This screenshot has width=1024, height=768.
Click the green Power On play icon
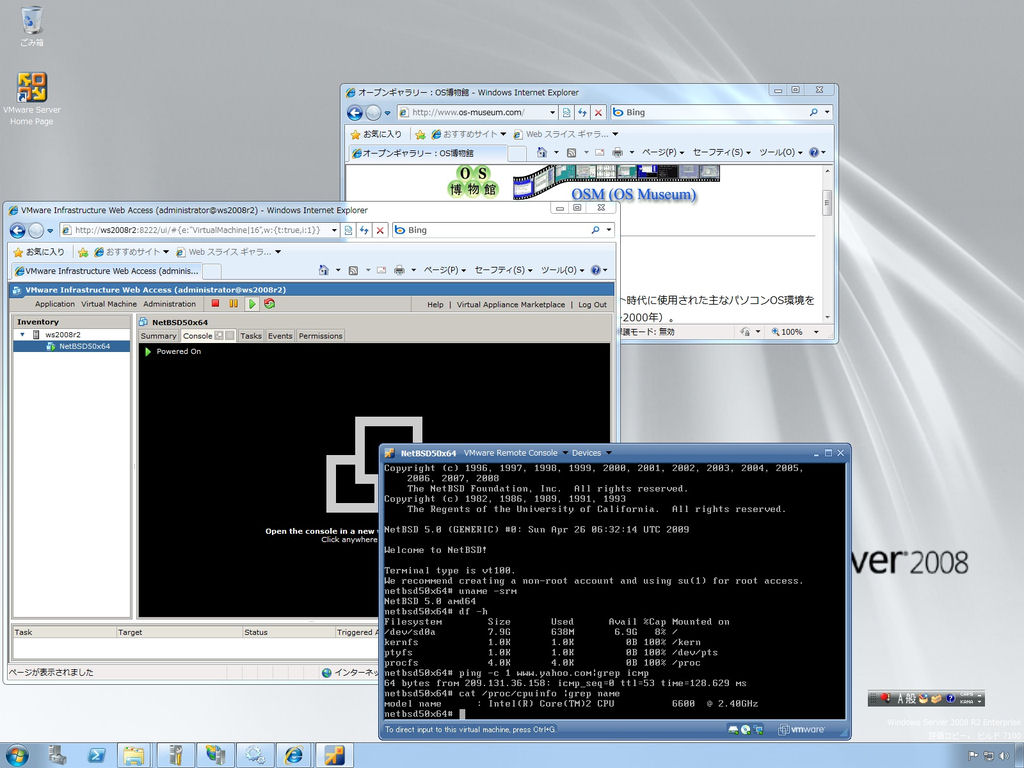pos(251,304)
